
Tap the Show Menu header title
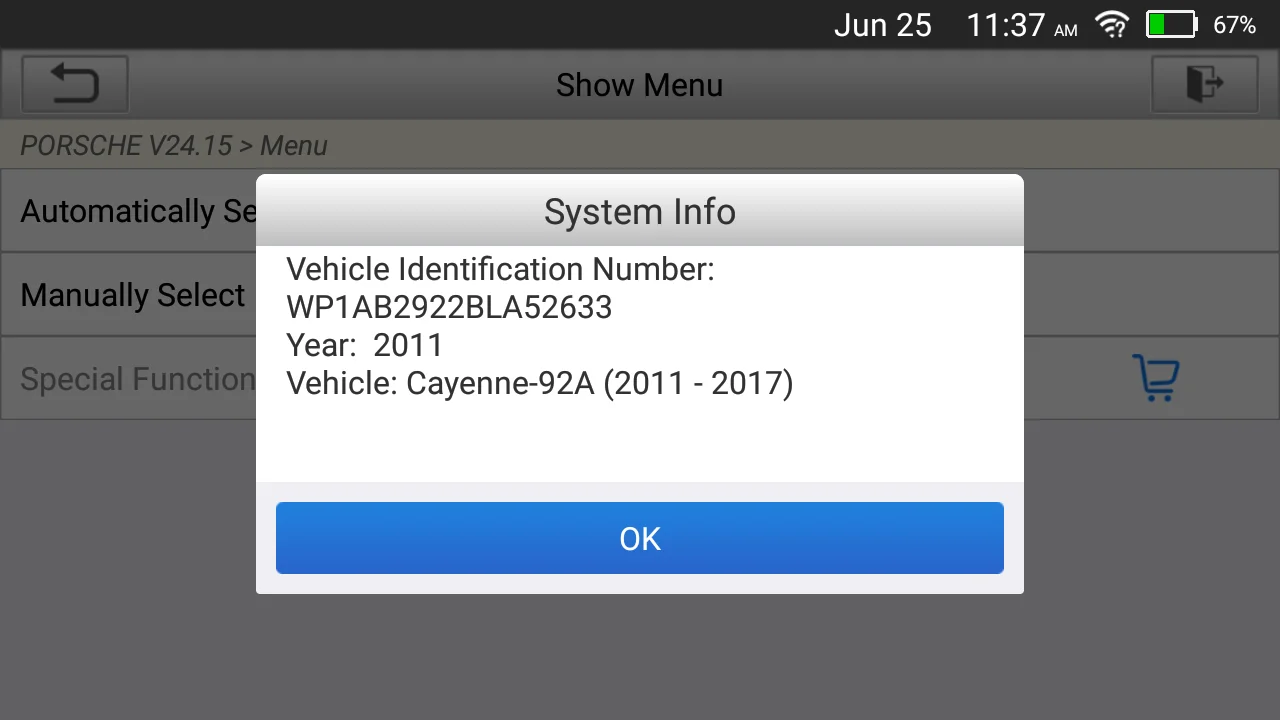point(639,85)
